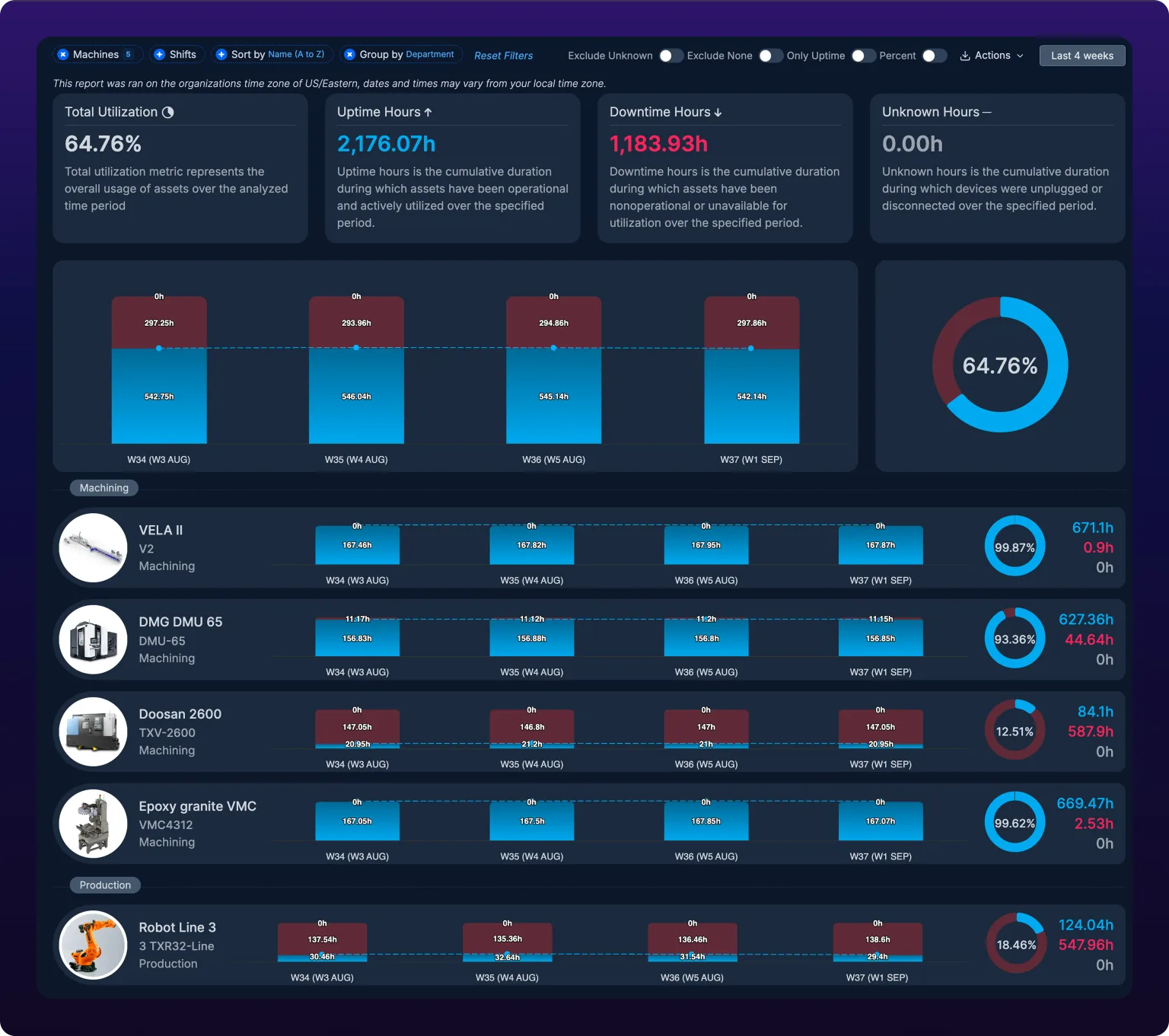Click Doosan 2600 W35 downtime bar 146.8h
The image size is (1169, 1036).
click(531, 726)
